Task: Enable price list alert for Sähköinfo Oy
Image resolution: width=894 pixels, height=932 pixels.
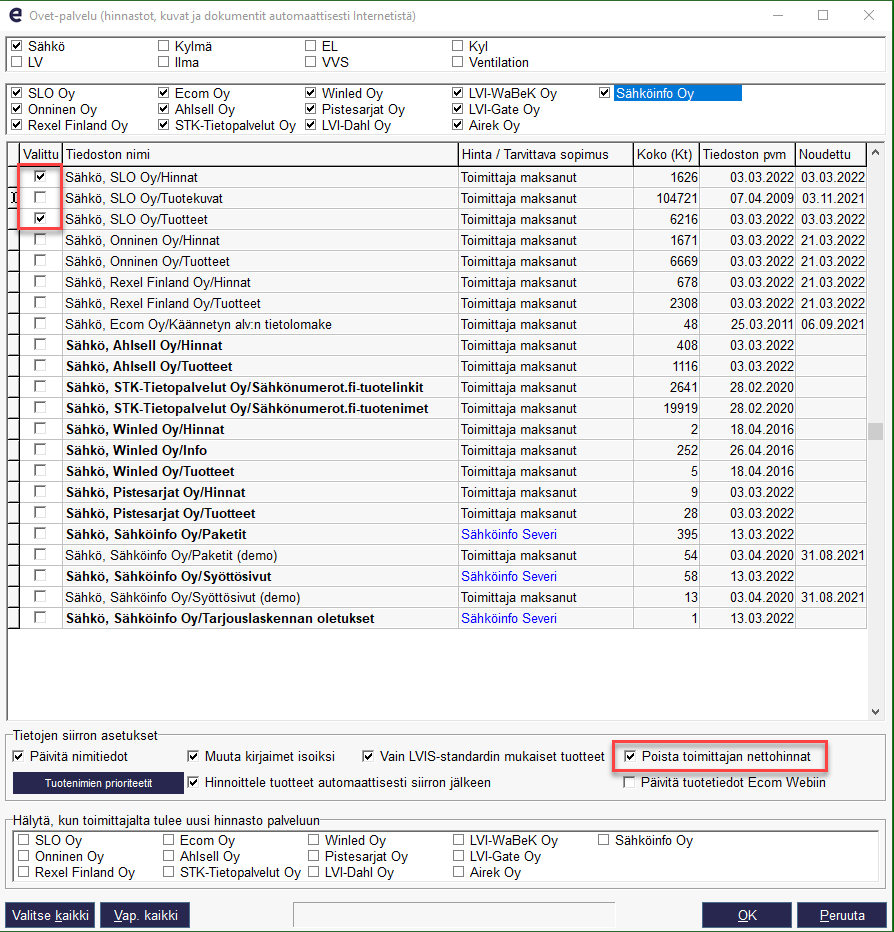Action: click(x=603, y=840)
